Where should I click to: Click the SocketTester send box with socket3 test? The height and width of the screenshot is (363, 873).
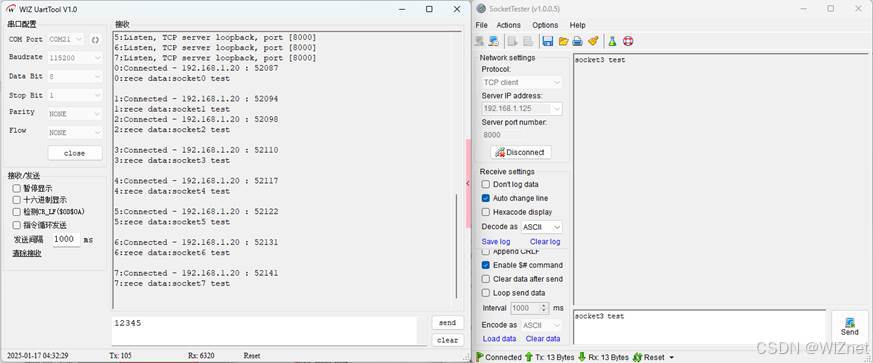pos(699,327)
